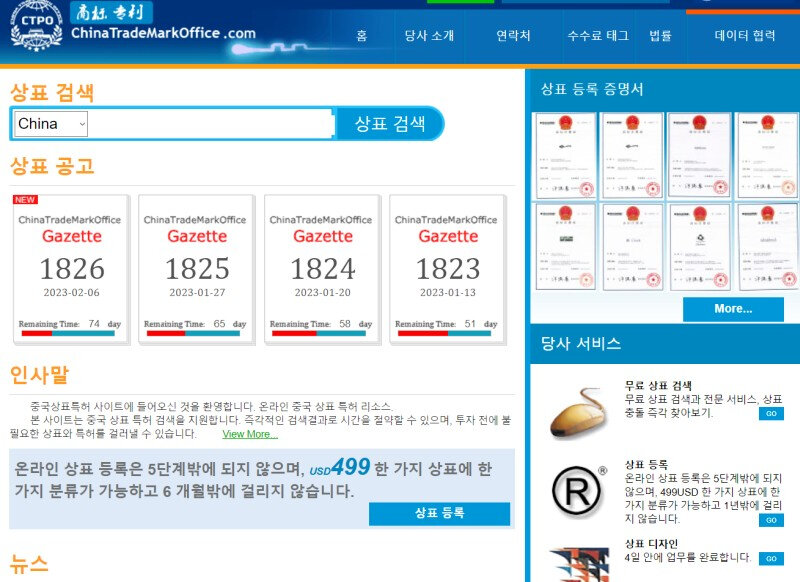
Task: Open the 상표 등록 service title
Action: pos(646,465)
